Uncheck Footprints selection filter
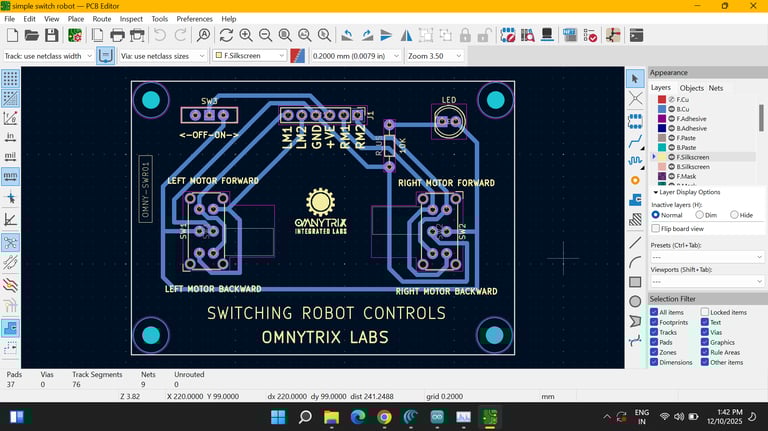 point(654,322)
